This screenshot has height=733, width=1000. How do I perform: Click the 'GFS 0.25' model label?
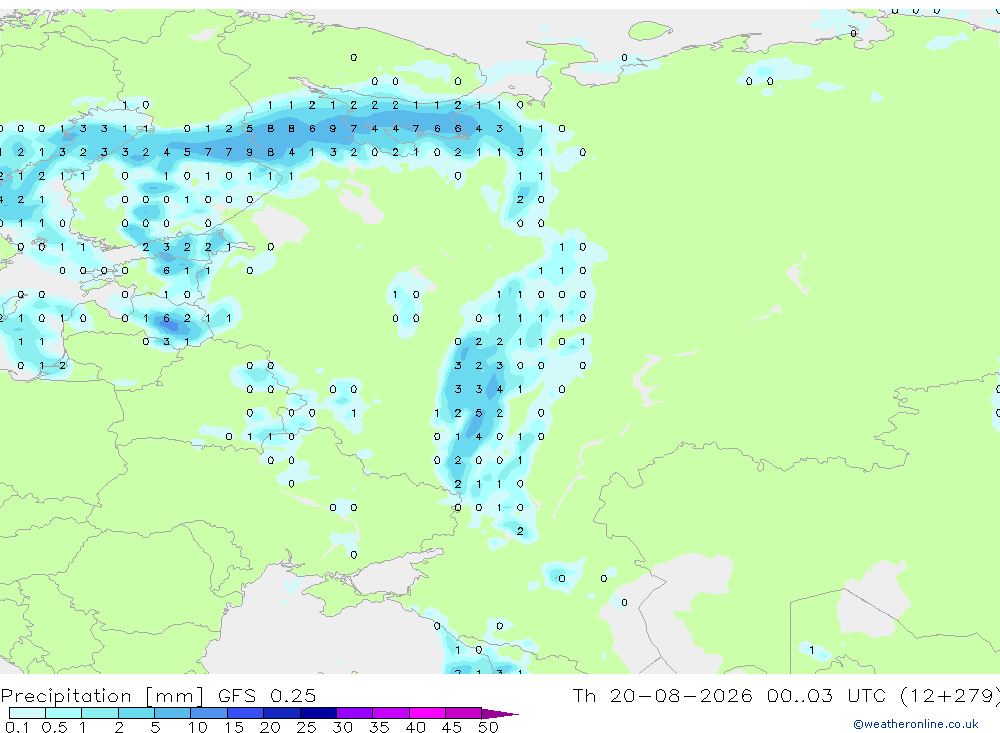[x=267, y=695]
